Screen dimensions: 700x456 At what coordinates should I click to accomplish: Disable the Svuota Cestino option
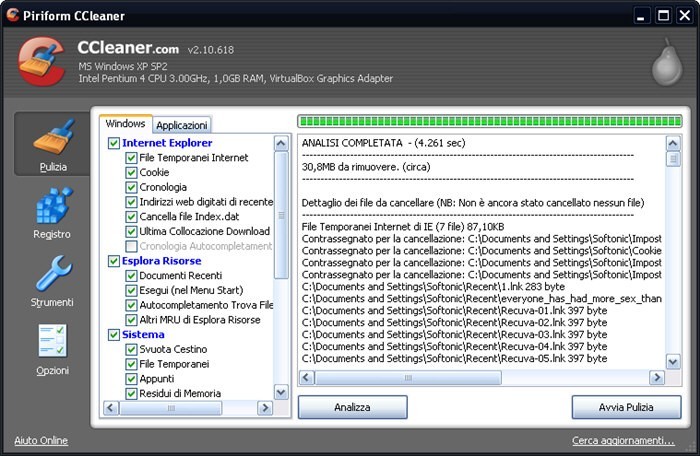(x=131, y=349)
